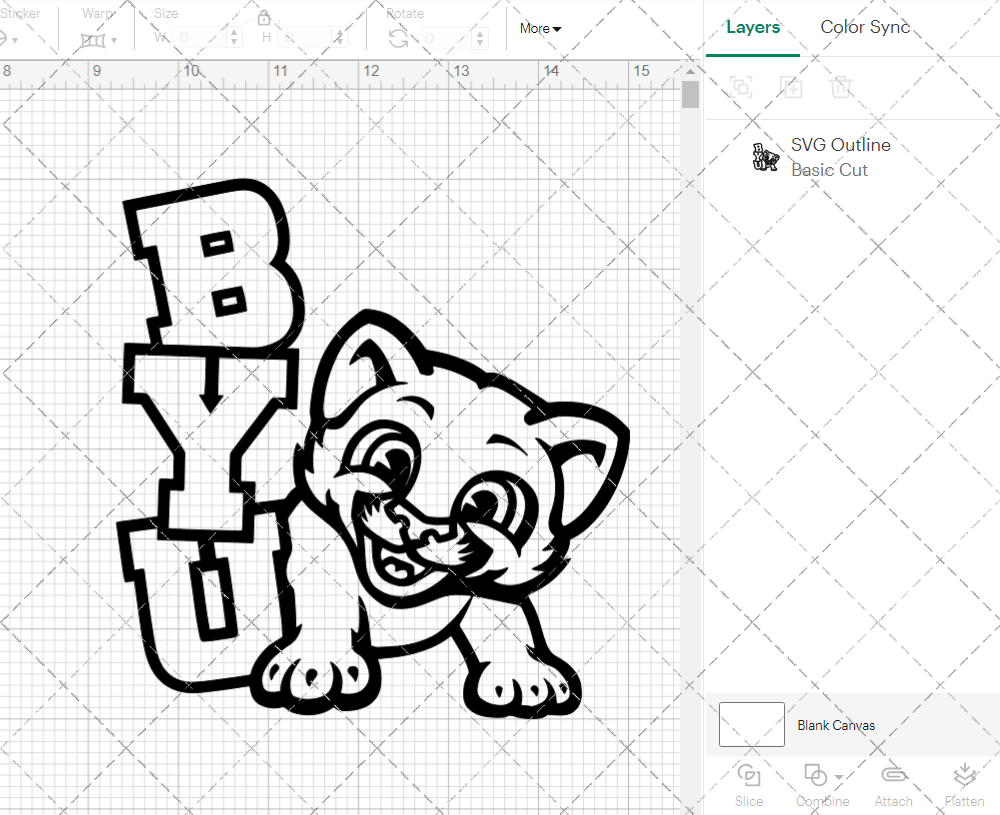Click the Rotate label in the toolbar
This screenshot has width=1000, height=815.
(x=405, y=13)
